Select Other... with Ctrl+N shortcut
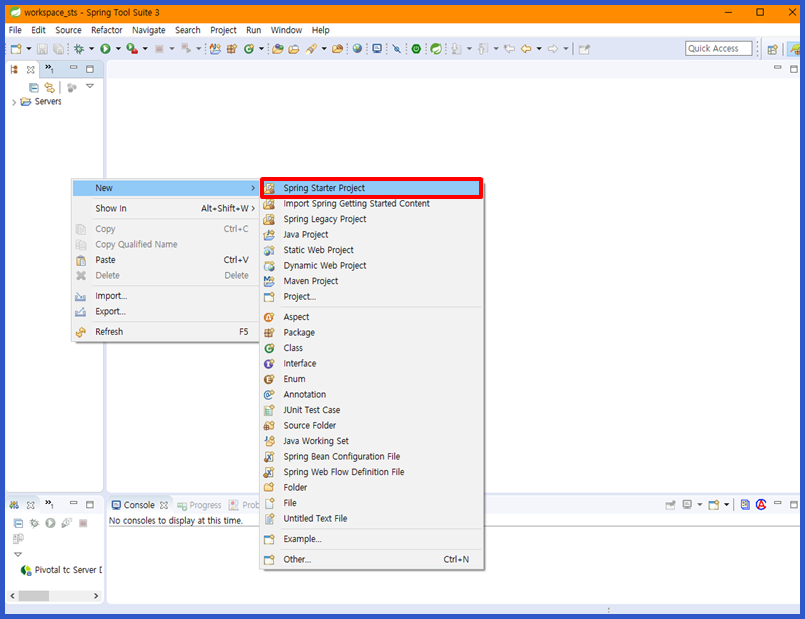805x619 pixels. click(x=372, y=559)
